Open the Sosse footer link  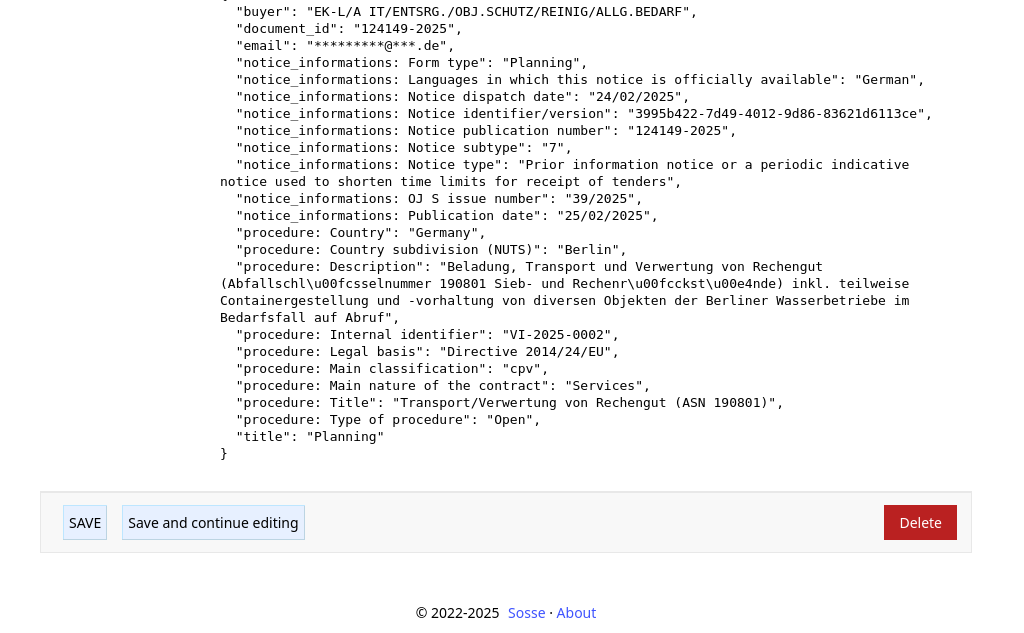[x=526, y=613]
